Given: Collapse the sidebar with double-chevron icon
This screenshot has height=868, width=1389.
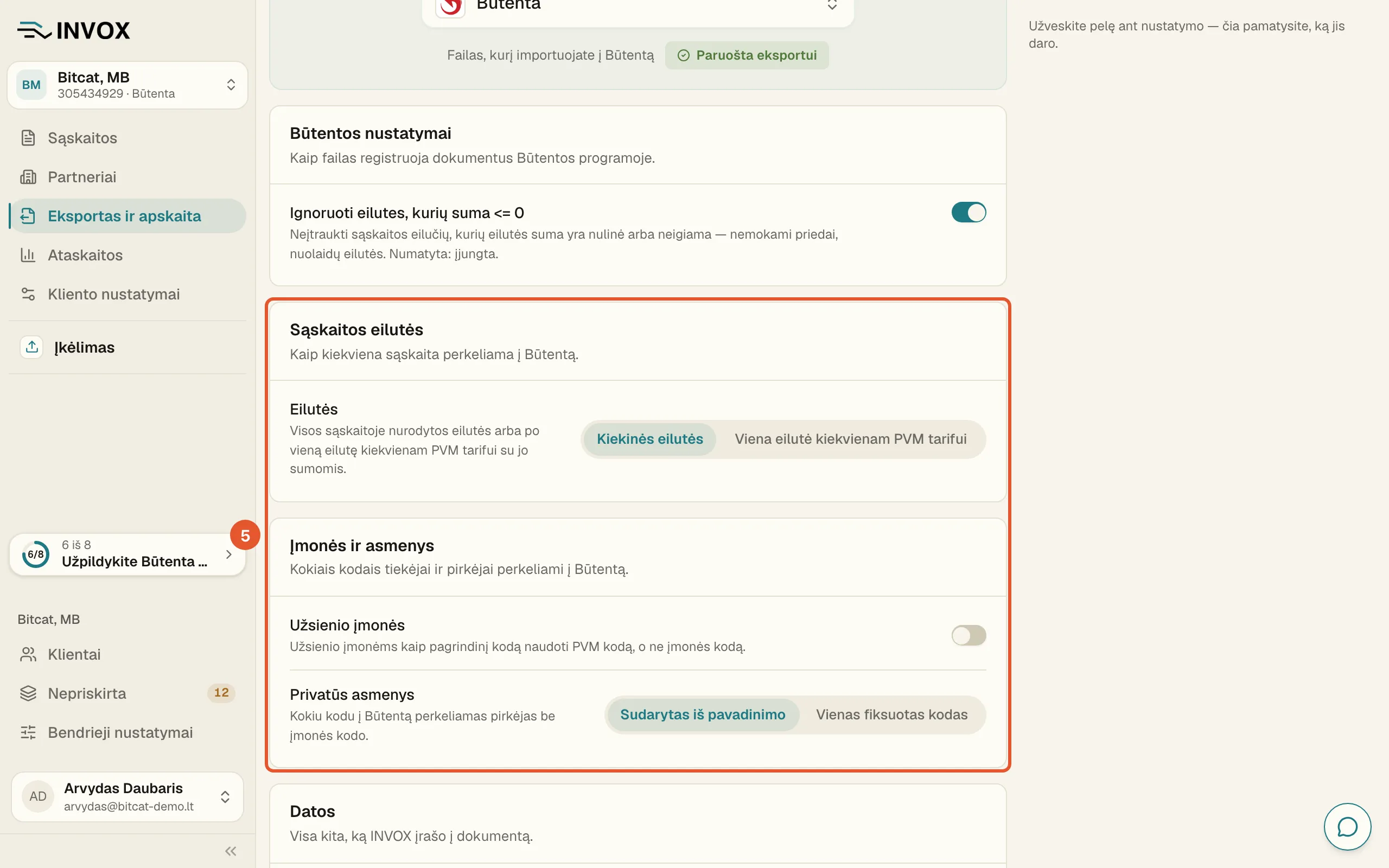Looking at the screenshot, I should tap(231, 851).
